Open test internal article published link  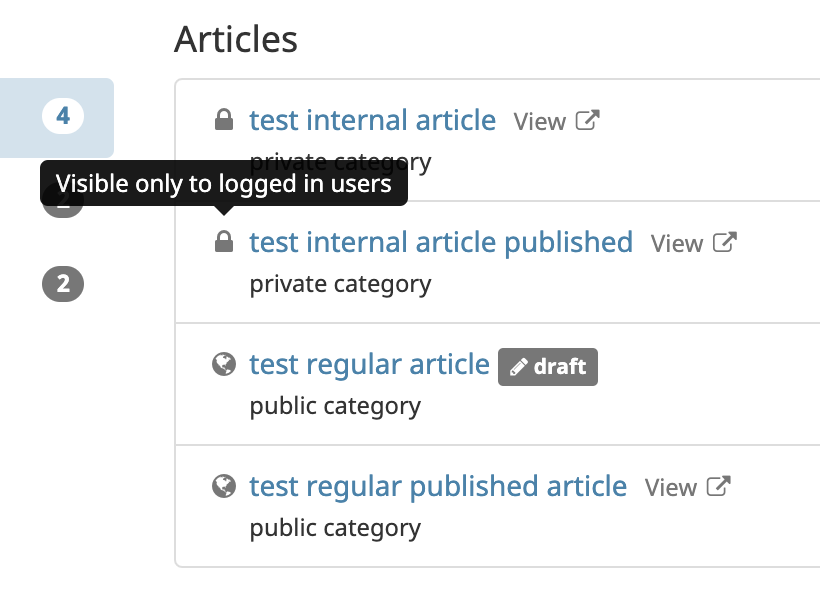click(441, 242)
